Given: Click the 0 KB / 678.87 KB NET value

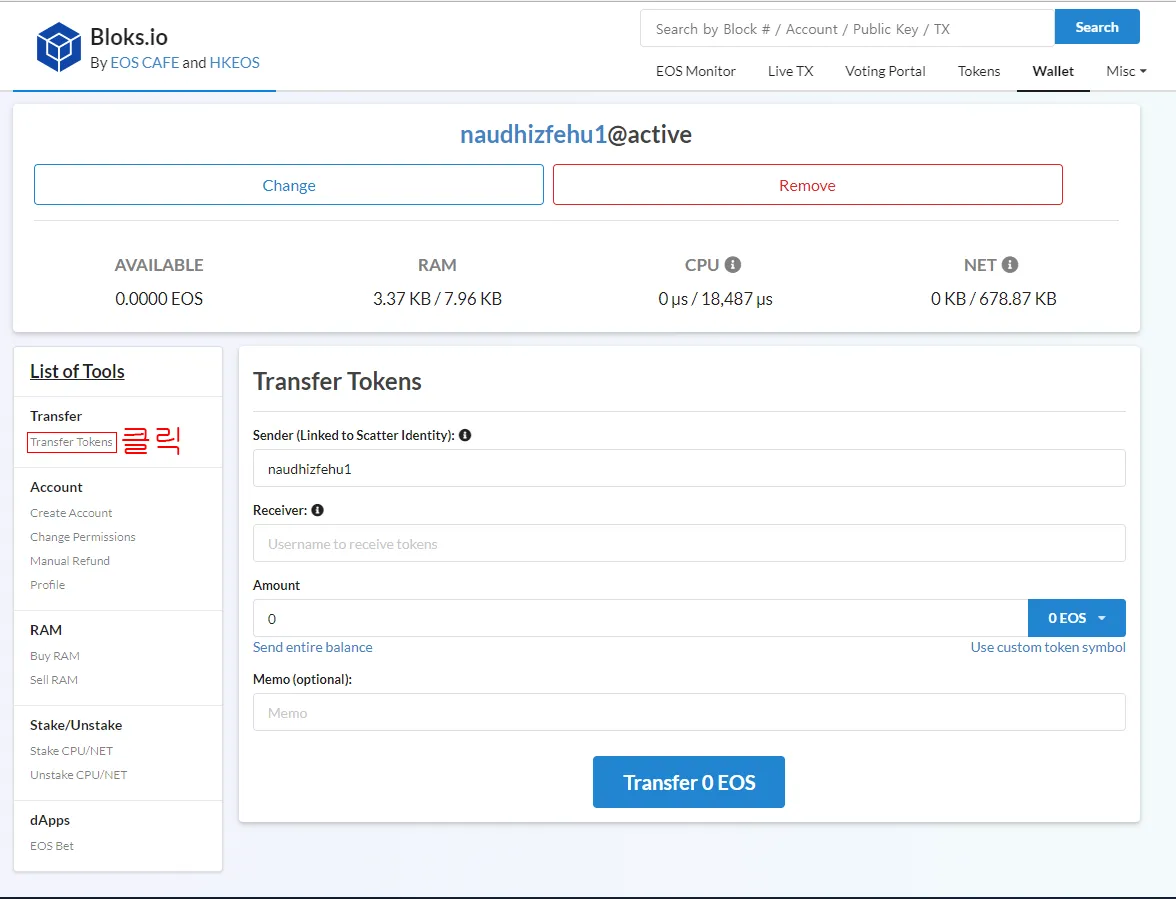Looking at the screenshot, I should 994,298.
